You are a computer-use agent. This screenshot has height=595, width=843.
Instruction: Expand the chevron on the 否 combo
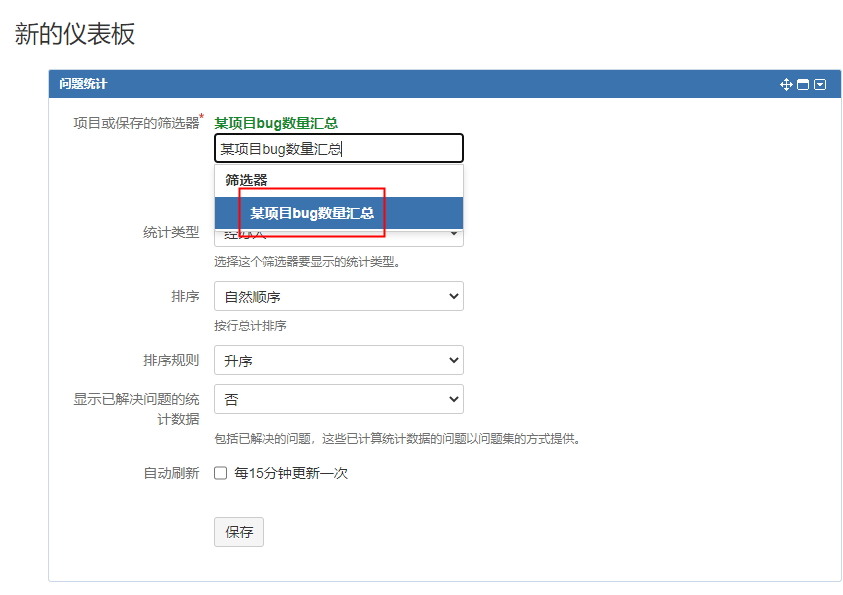453,399
